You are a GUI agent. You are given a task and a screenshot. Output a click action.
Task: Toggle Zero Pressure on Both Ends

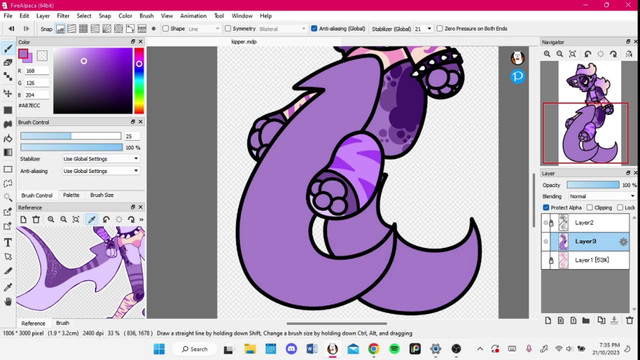coord(440,29)
